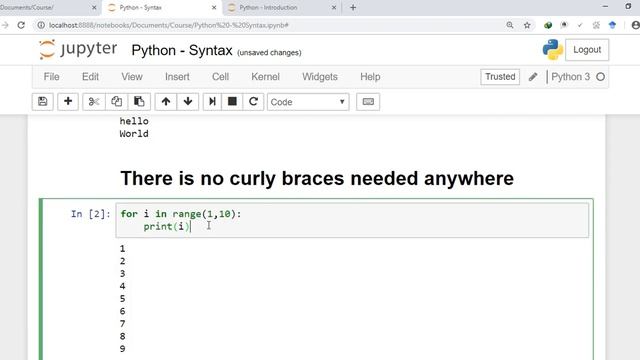The height and width of the screenshot is (360, 640).
Task: Open the Widgets menu
Action: [x=320, y=77]
